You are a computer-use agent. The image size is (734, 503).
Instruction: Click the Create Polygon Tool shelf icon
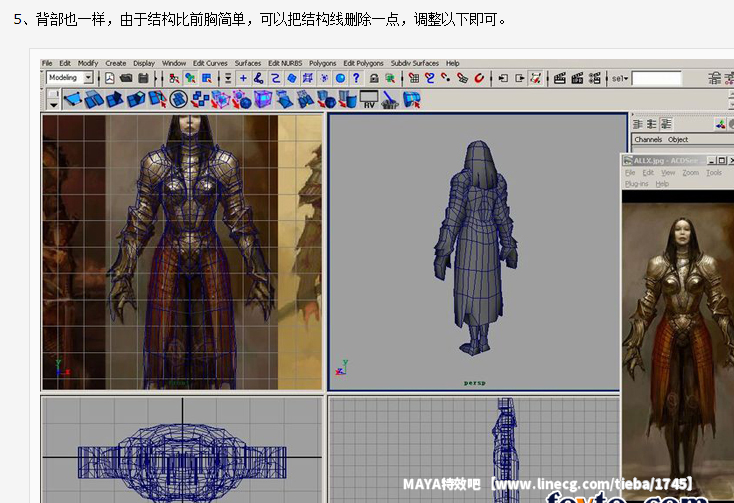click(73, 99)
